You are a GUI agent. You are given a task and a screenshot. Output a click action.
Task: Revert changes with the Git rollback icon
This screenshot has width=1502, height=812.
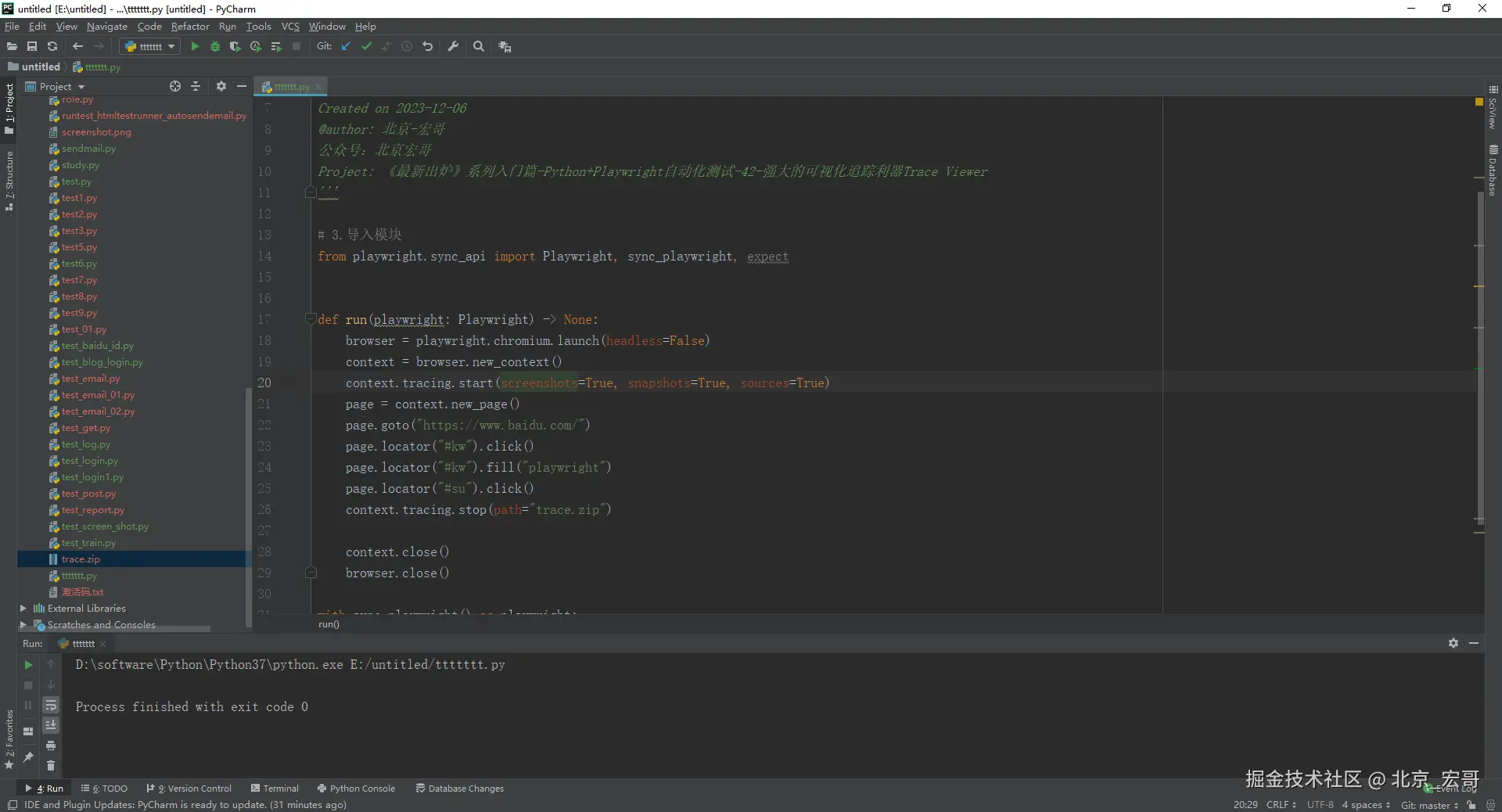coord(427,47)
